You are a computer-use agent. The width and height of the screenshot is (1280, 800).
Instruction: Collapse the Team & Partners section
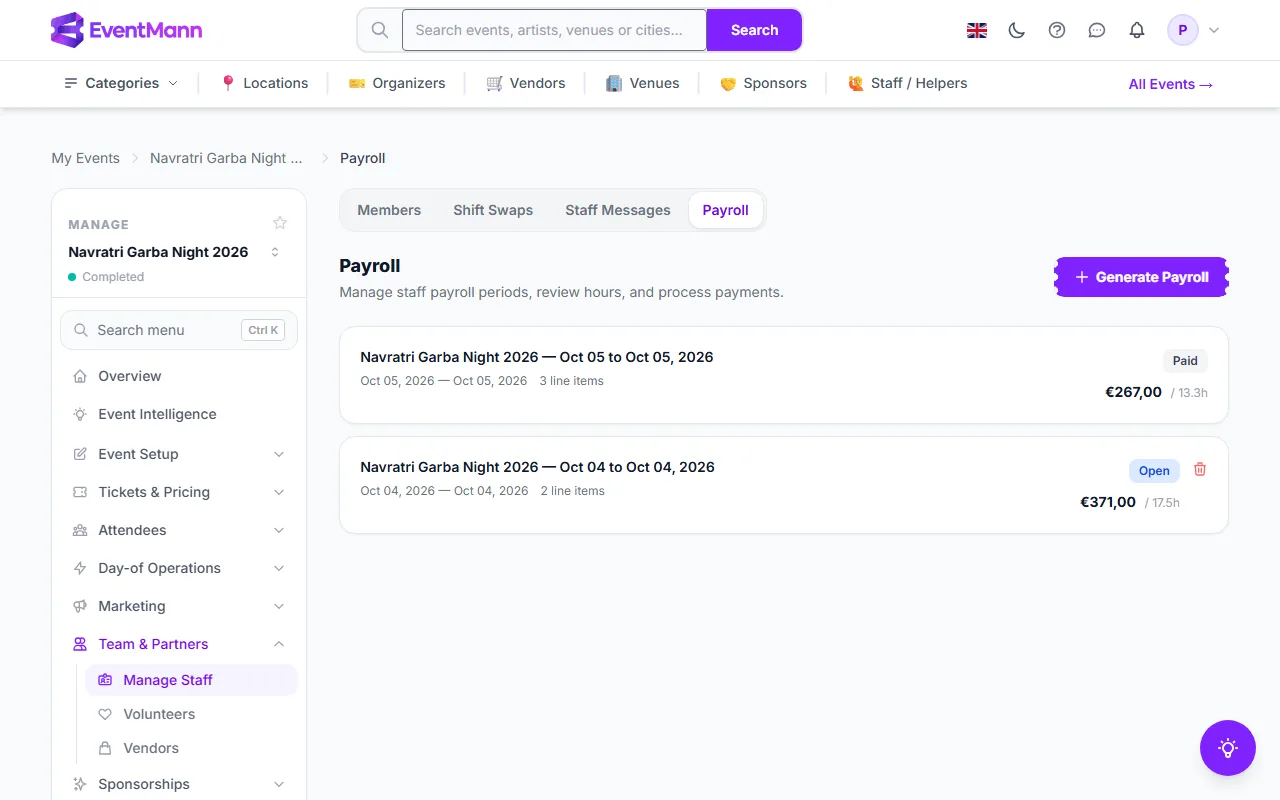click(x=179, y=644)
